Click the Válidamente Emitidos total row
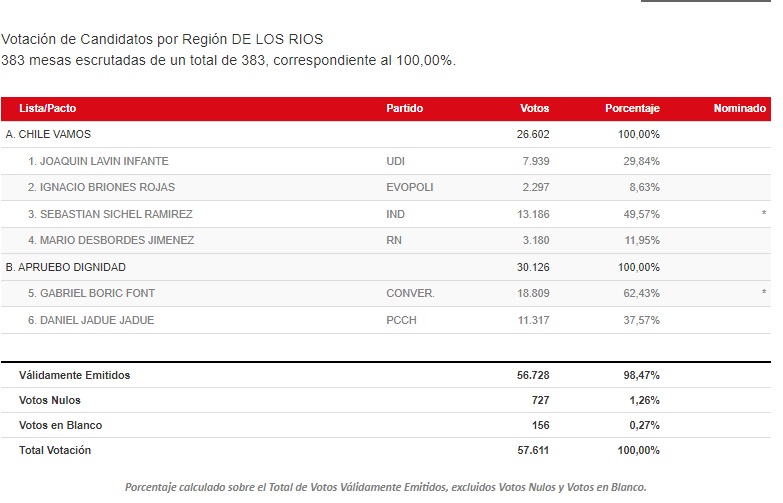The height and width of the screenshot is (503, 783). coord(386,375)
